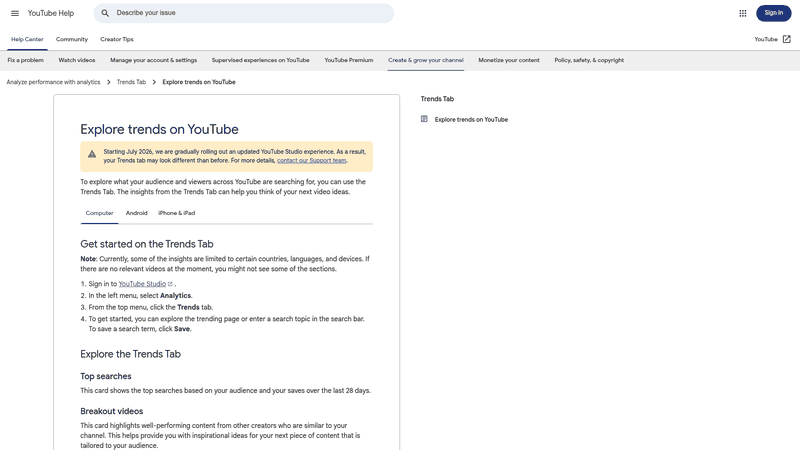This screenshot has width=800, height=450.
Task: Select the Help Center tab
Action: point(28,39)
